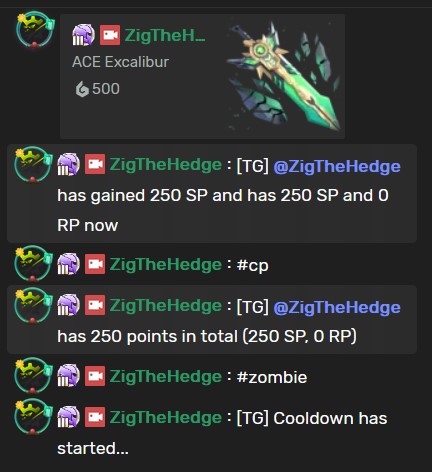The width and height of the screenshot is (432, 472).
Task: Click the ZigTheHedge username on the #cp message
Action: pyautogui.click(x=166, y=265)
